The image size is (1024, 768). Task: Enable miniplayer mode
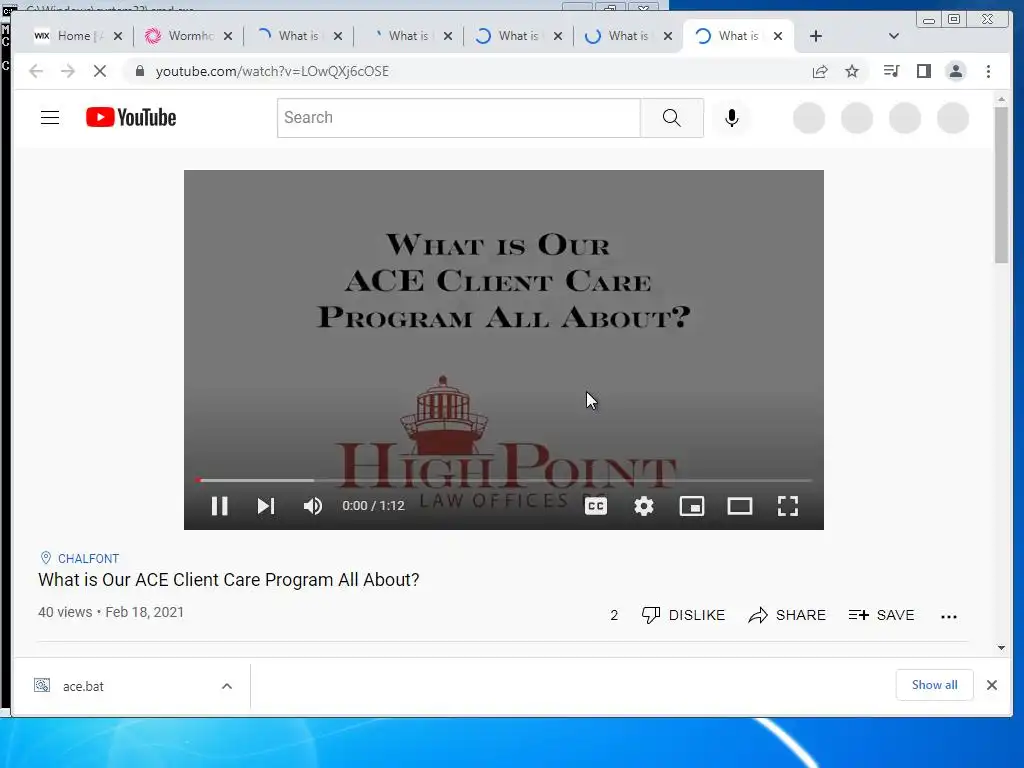pyautogui.click(x=692, y=505)
